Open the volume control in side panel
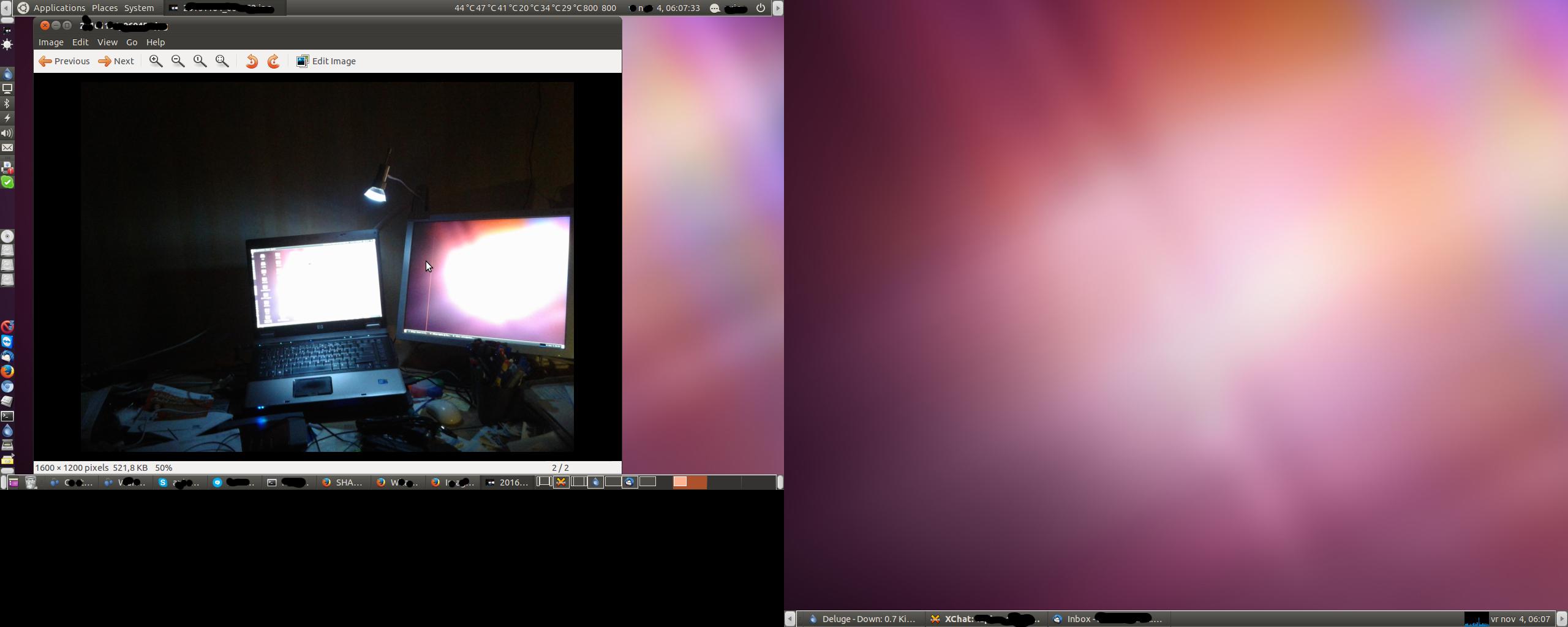Viewport: 1568px width, 627px height. tap(7, 133)
